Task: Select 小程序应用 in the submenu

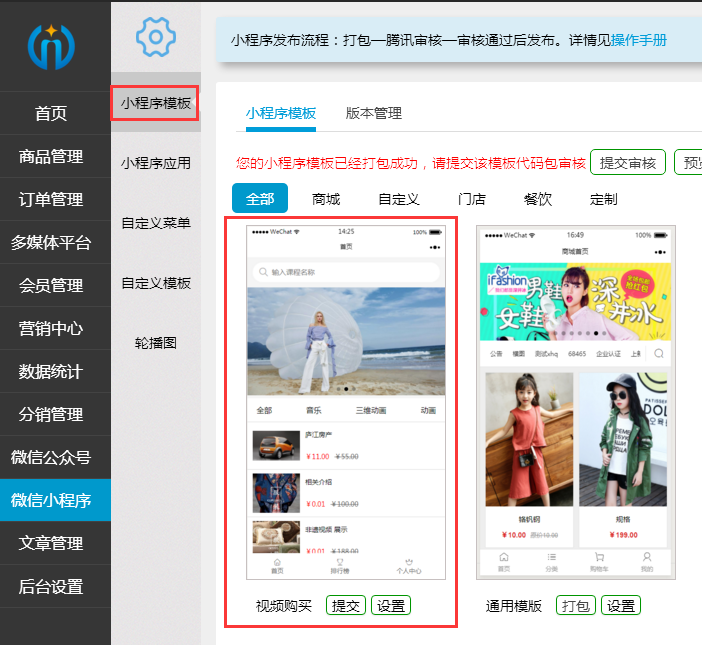Action: tap(155, 163)
